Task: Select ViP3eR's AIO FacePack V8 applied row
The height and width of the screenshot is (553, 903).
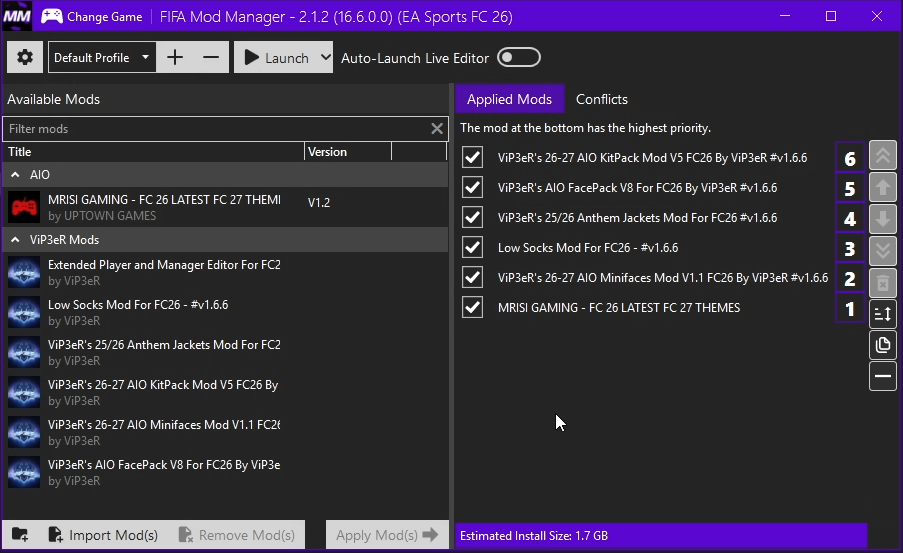Action: click(638, 188)
